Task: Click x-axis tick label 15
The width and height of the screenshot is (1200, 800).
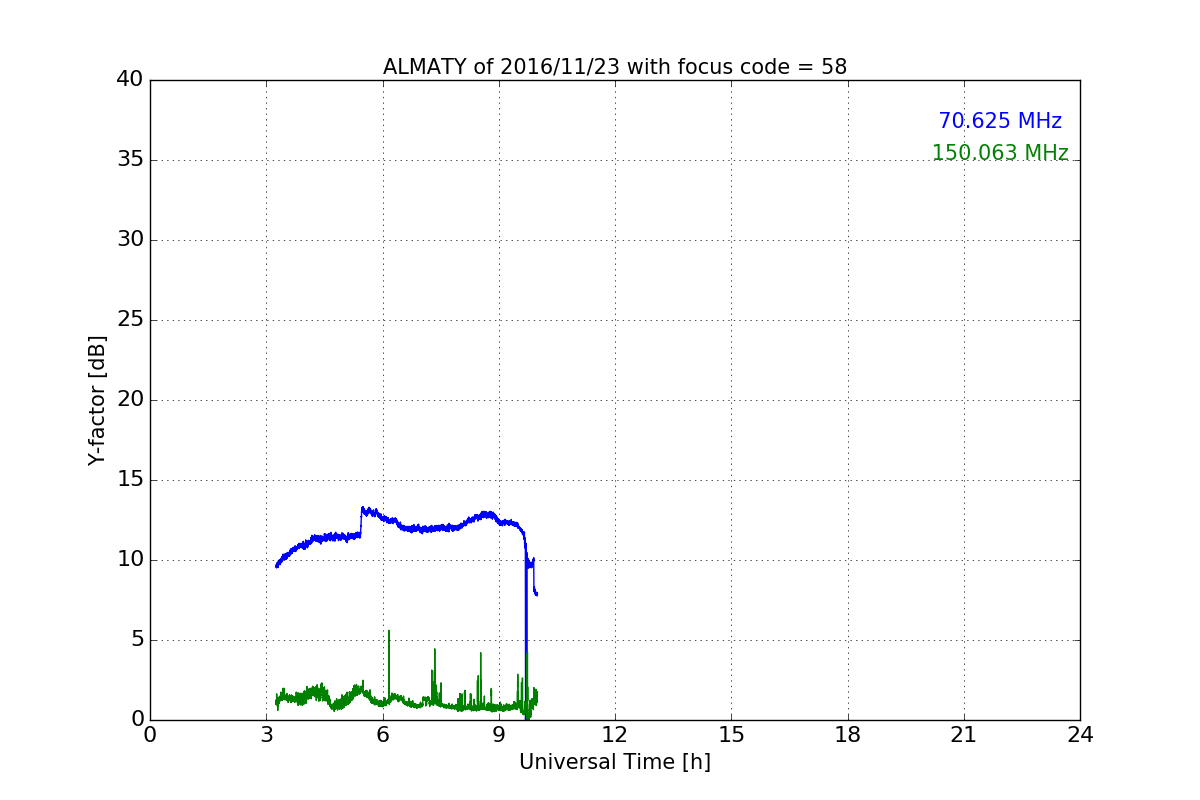Action: pyautogui.click(x=731, y=735)
